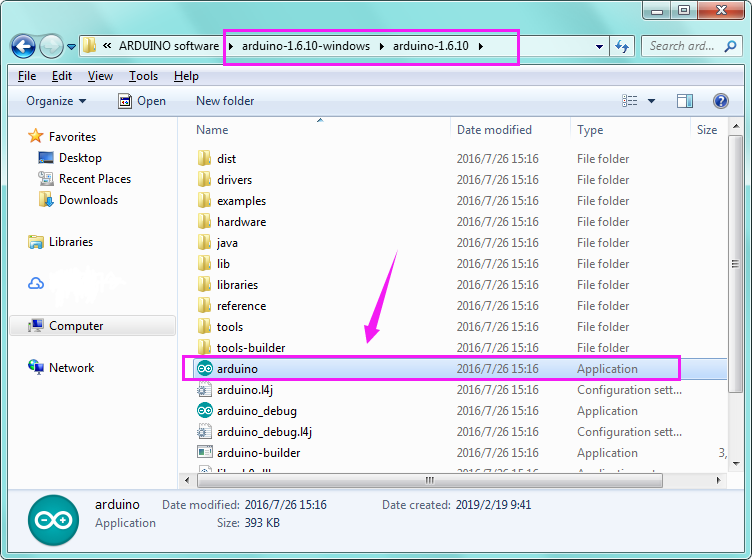Screen dimensions: 752x560
Task: Open the address bar history dropdown
Action: coord(599,47)
